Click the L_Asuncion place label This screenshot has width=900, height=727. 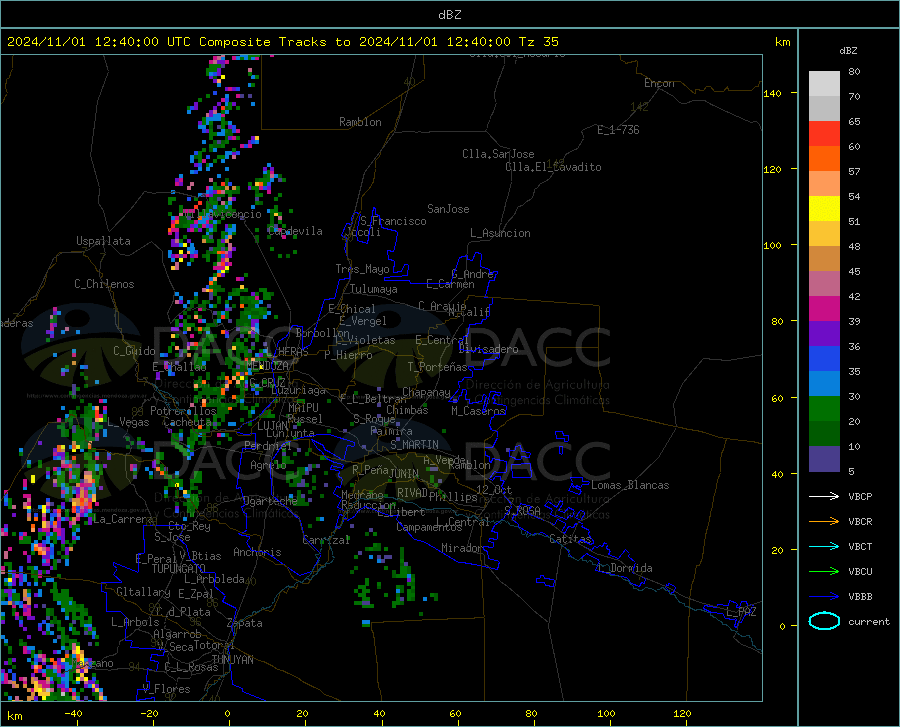pos(500,233)
